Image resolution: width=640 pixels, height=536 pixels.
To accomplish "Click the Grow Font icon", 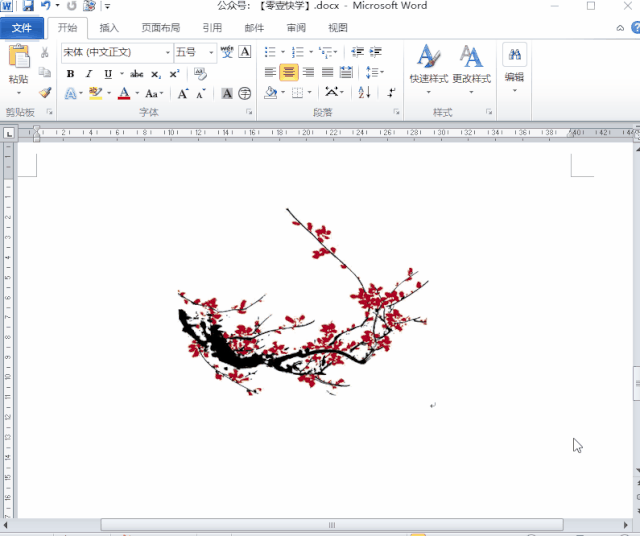I will click(183, 93).
